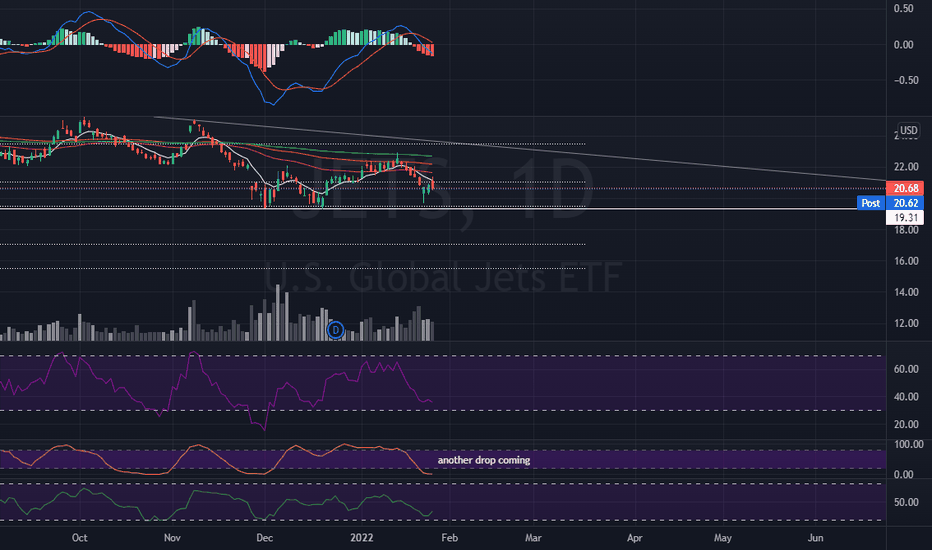This screenshot has height=550, width=932.
Task: Click the 18.00 price scale value
Action: point(906,230)
